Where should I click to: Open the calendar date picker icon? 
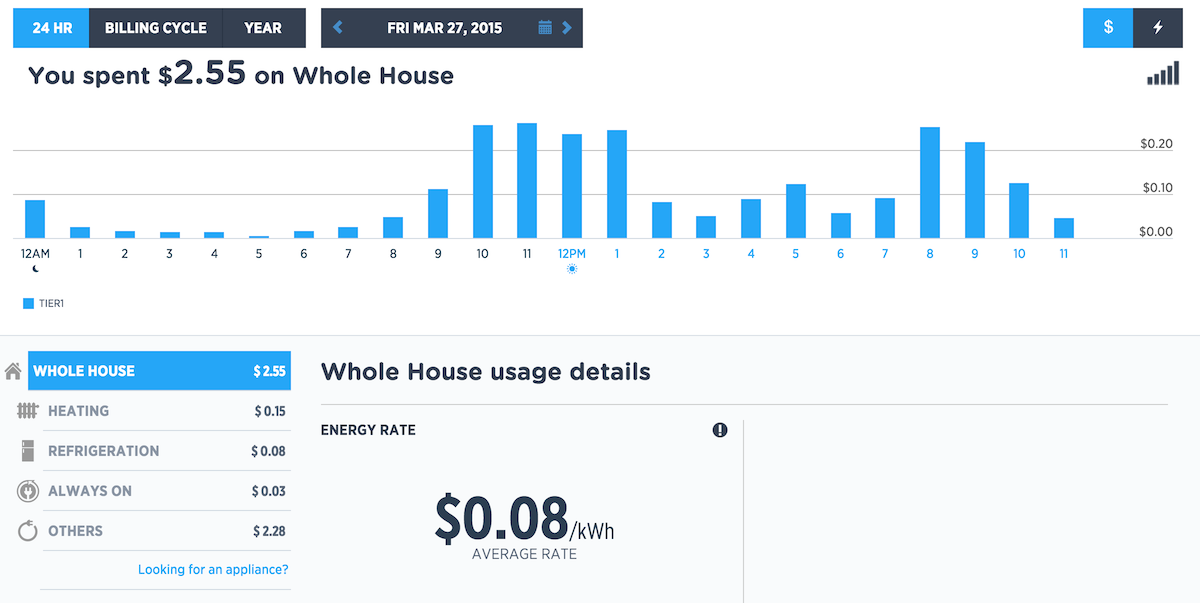coord(545,28)
